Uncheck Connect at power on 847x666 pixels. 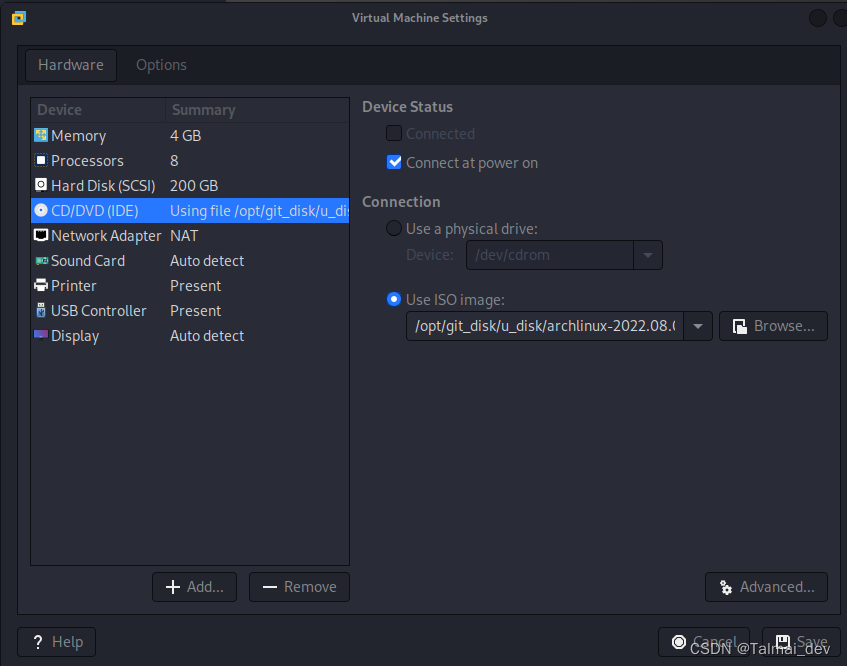point(394,162)
